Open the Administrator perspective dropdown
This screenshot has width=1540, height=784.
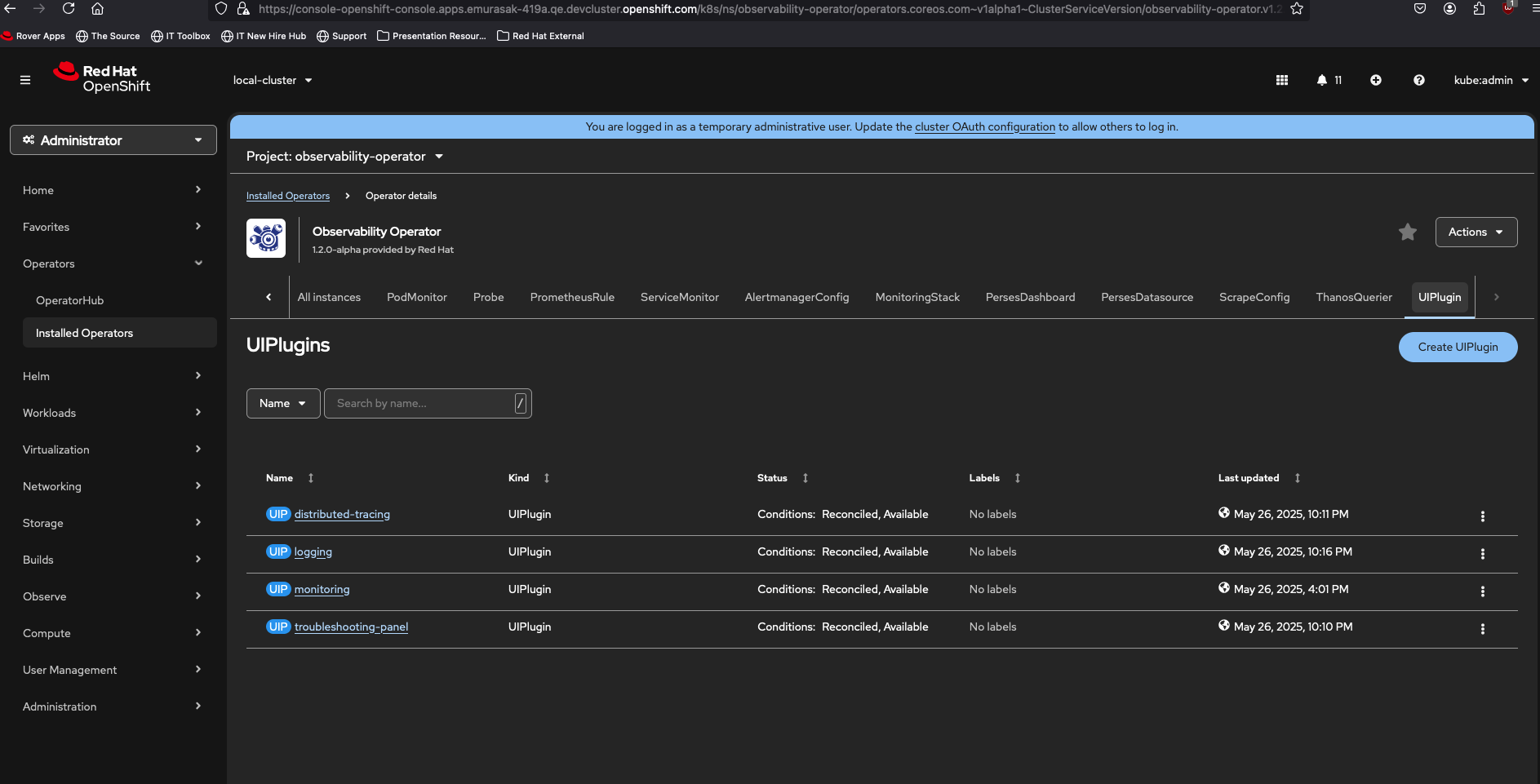113,140
